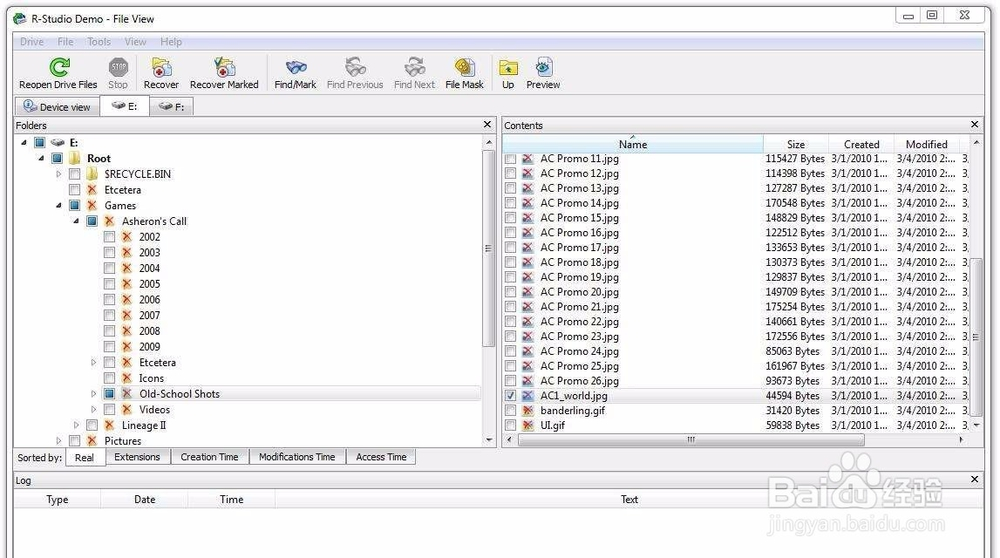1000x558 pixels.
Task: Sort by the Modifications Time tab
Action: coord(297,457)
